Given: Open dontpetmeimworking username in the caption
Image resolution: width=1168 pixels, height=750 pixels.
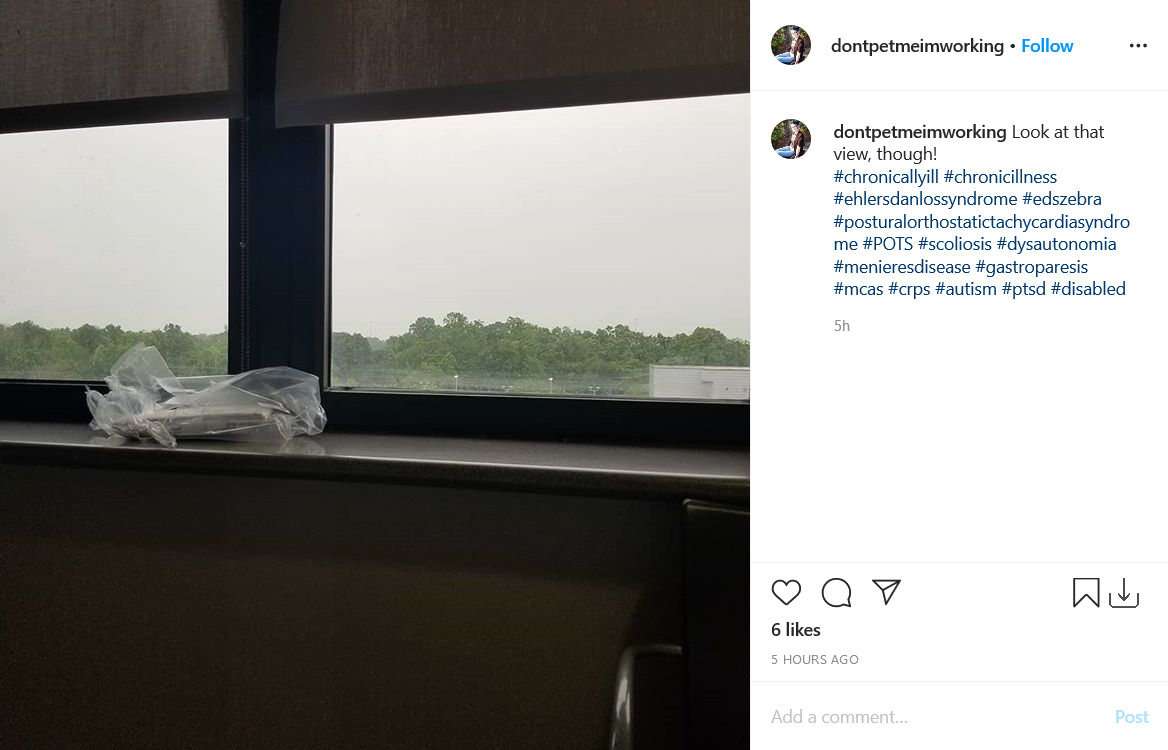Looking at the screenshot, I should pos(919,132).
